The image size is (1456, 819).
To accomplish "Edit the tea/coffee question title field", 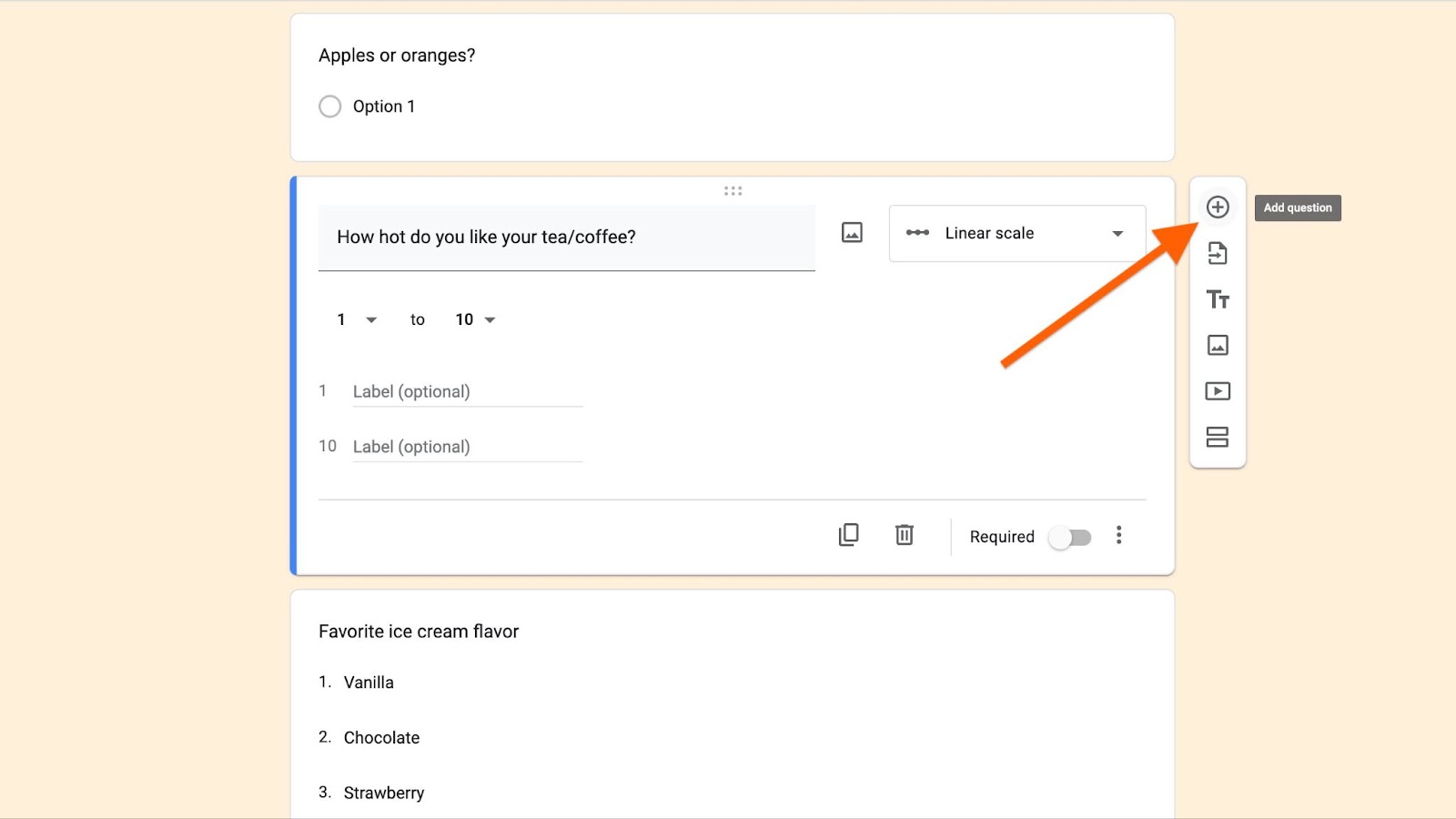I will [566, 238].
